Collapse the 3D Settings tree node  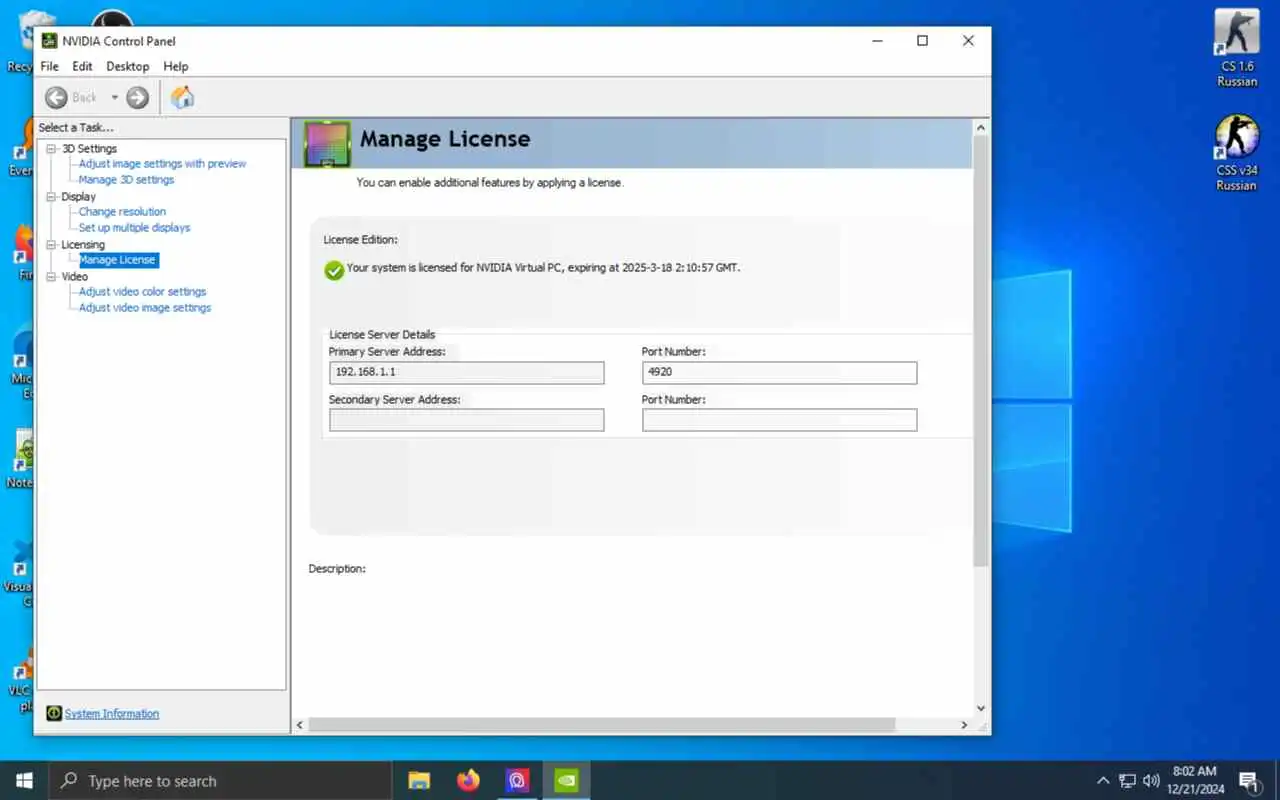coord(52,149)
